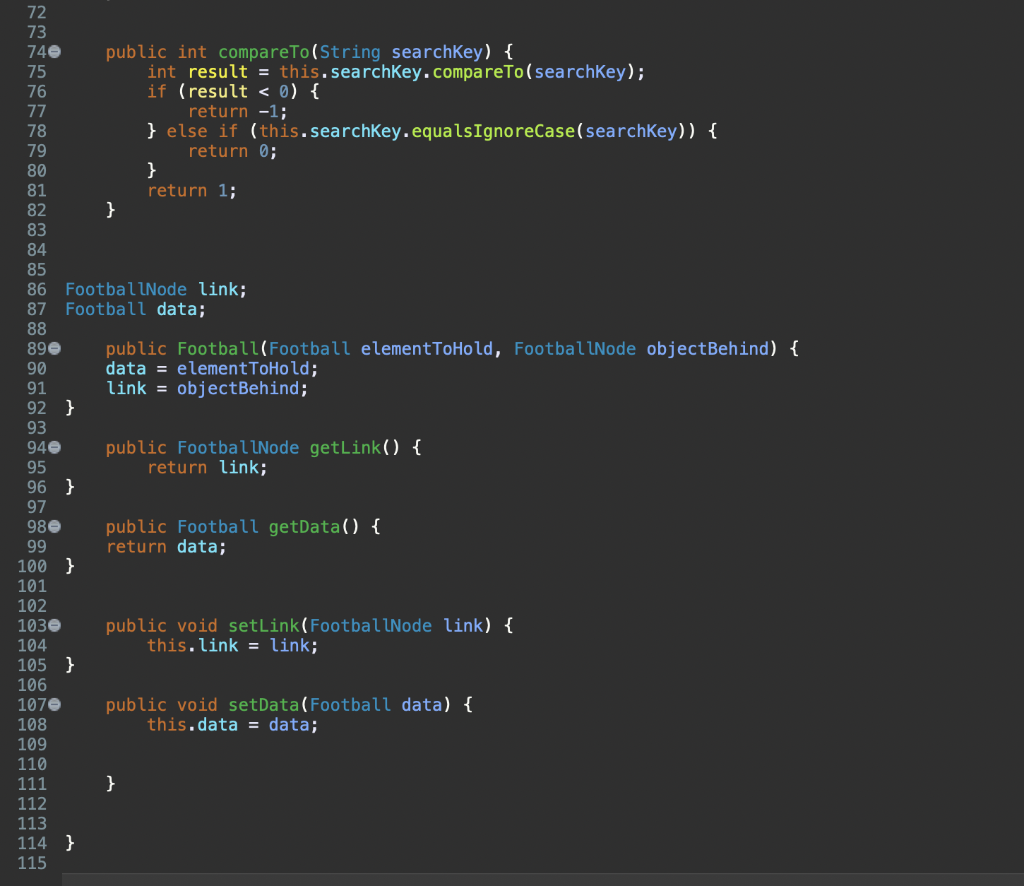Collapse the setLink method fold at line 103

(55, 625)
